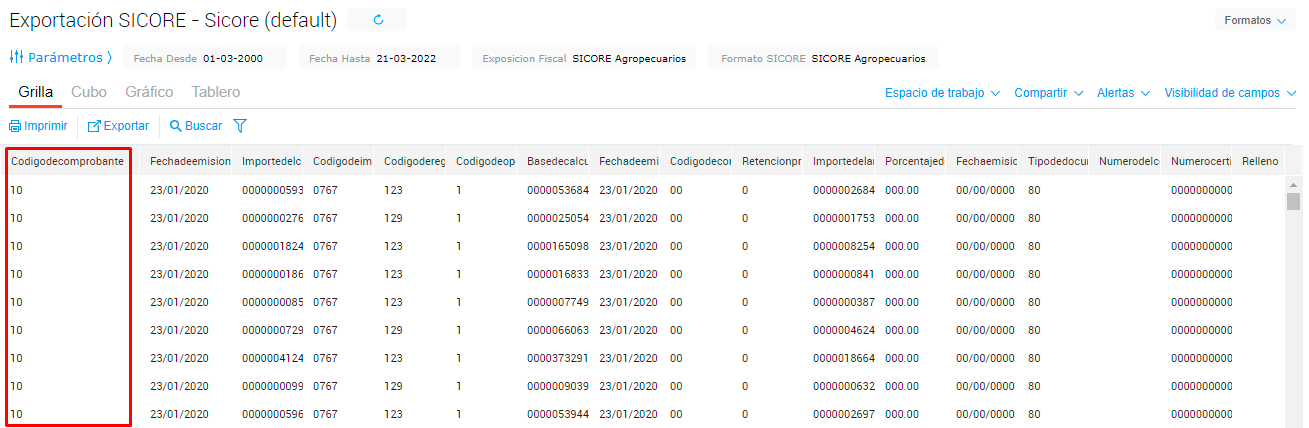
Task: Open the Parámetros sliders icon
Action: point(16,57)
